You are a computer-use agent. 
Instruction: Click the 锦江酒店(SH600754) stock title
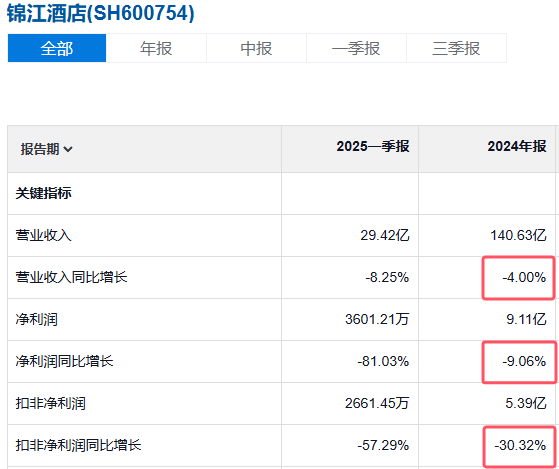click(101, 13)
